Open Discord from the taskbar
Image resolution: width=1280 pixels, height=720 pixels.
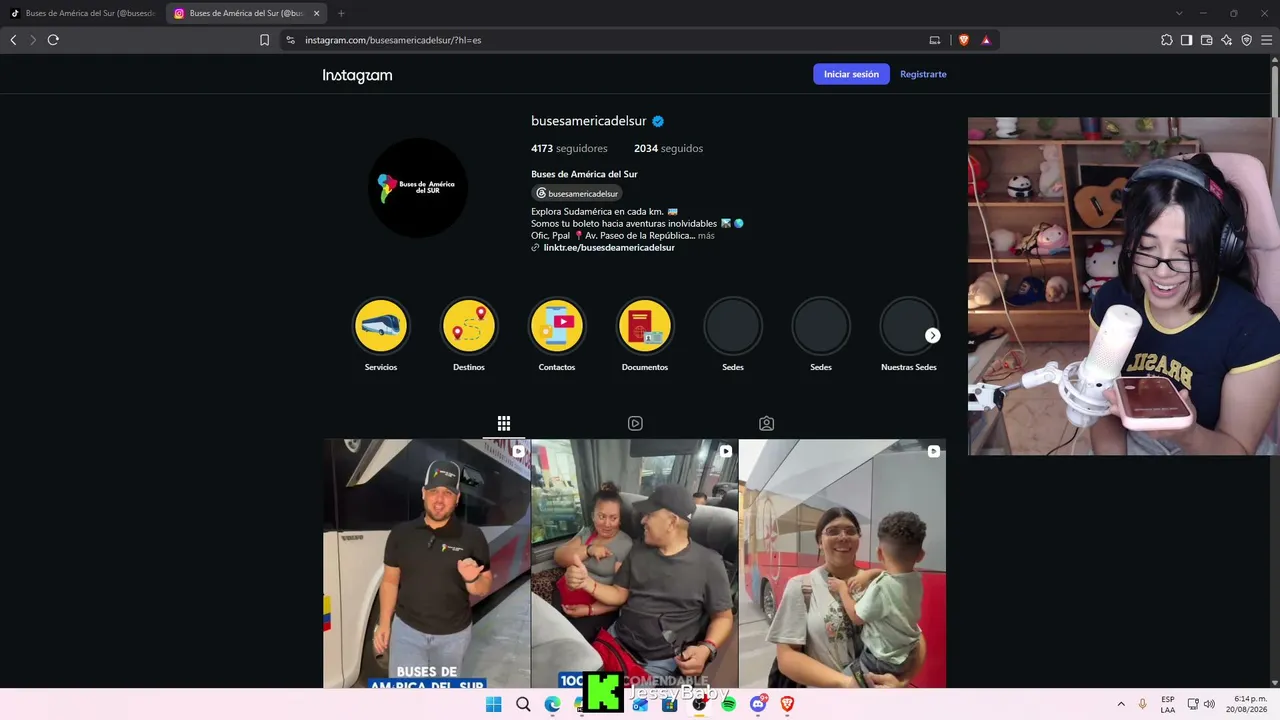758,704
